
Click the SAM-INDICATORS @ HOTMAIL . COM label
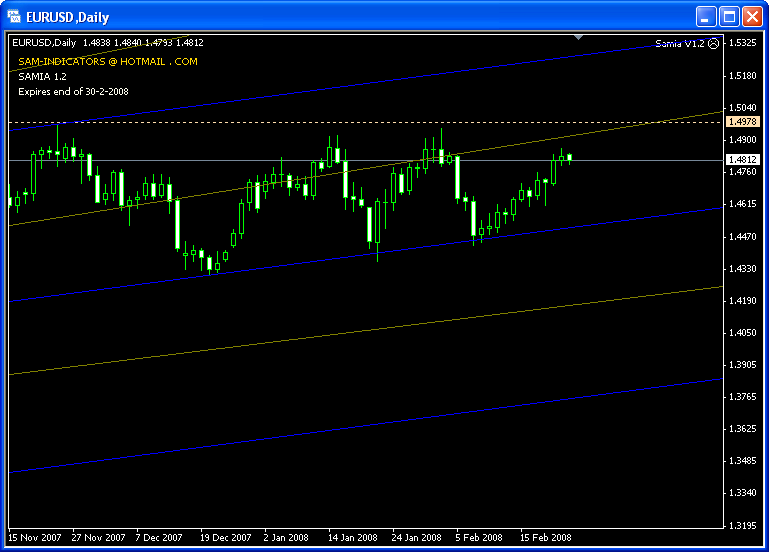pos(108,62)
